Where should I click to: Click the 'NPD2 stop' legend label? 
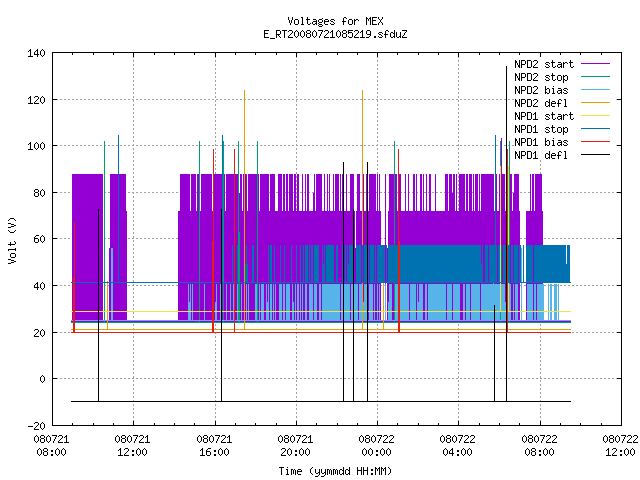(541, 77)
